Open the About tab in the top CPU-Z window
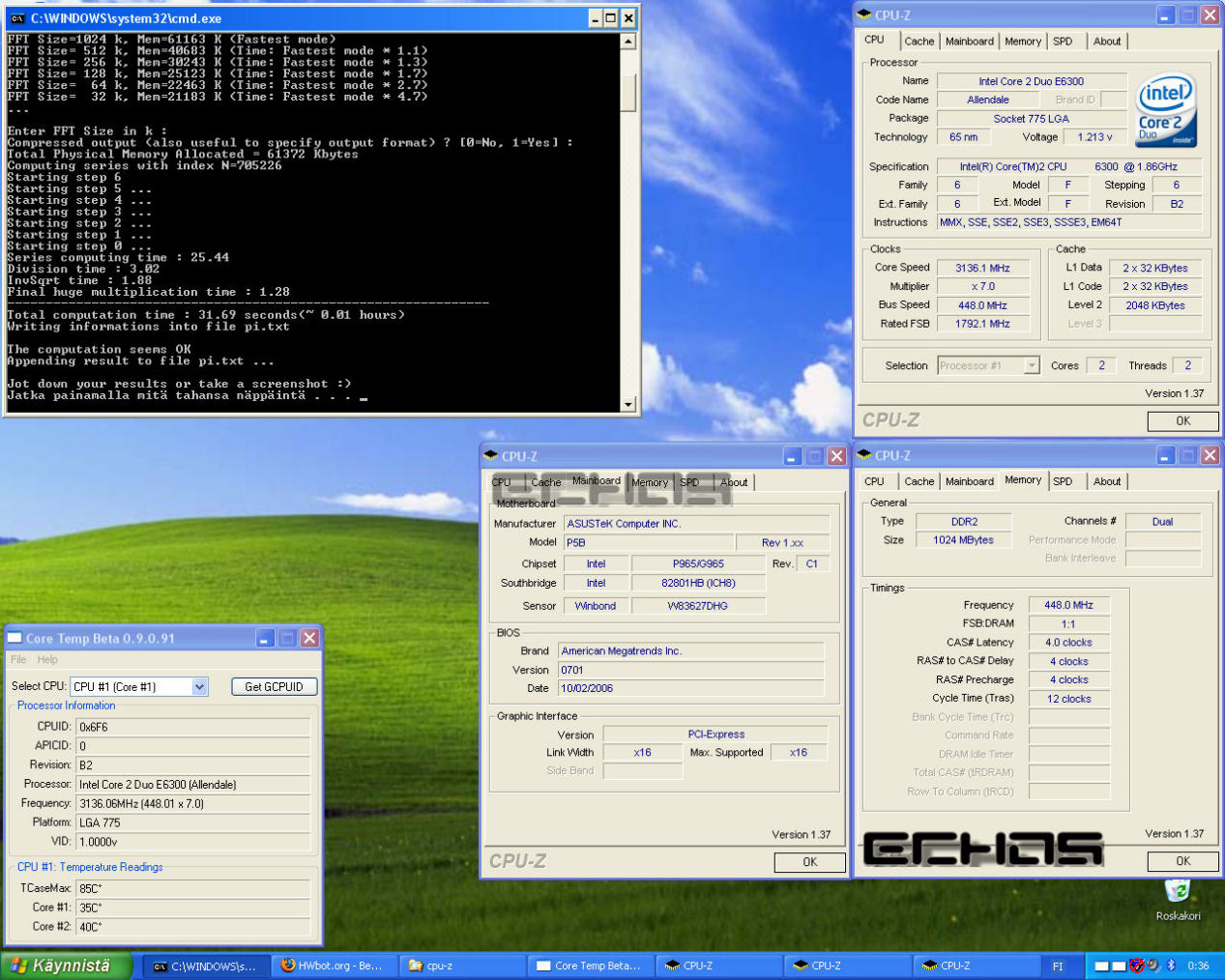 tap(1106, 42)
